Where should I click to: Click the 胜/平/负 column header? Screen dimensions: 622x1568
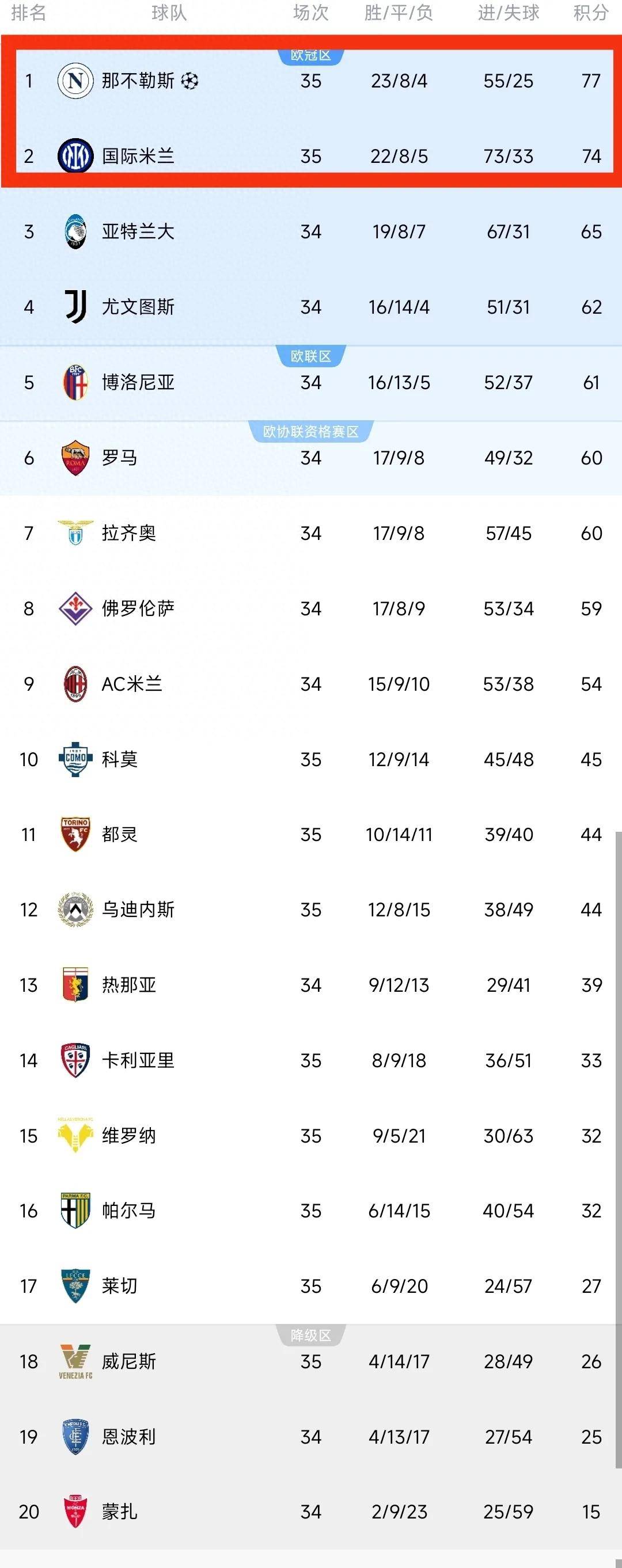point(399,13)
